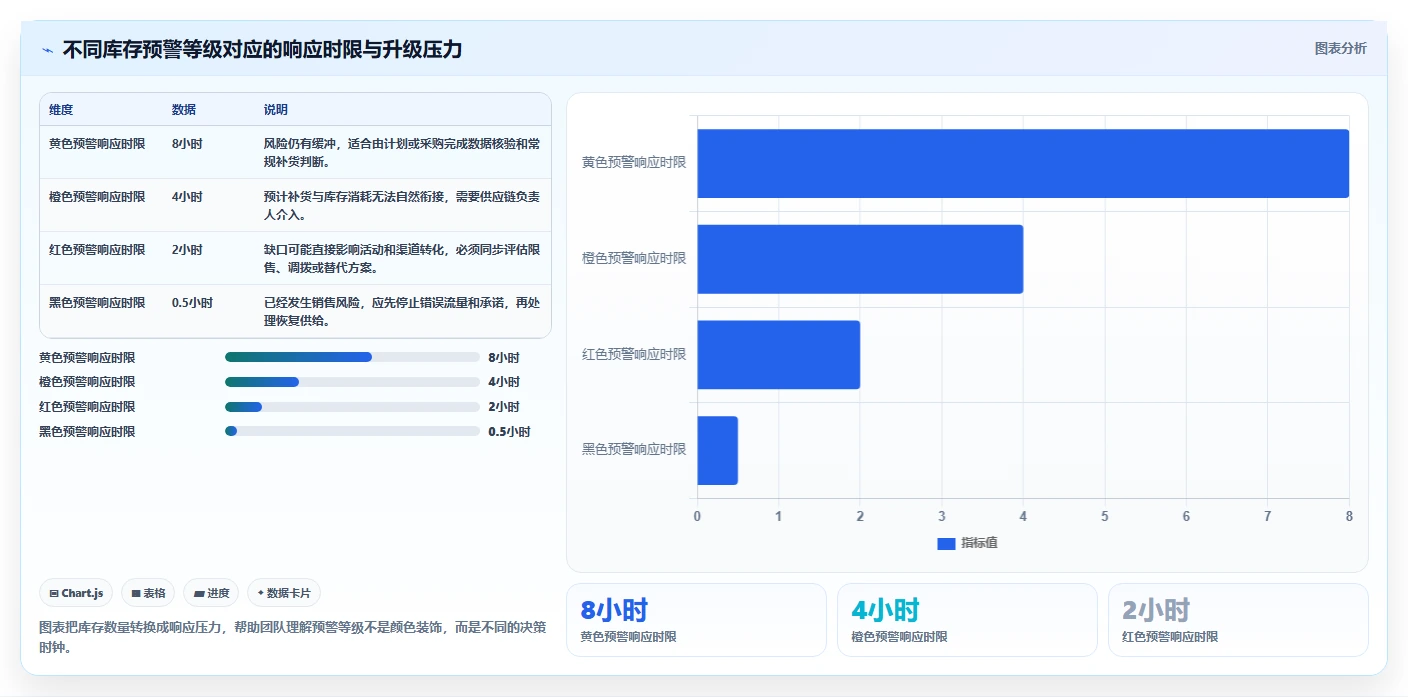
Task: Click 橙色预警响应时限 in table first column
Action: (x=97, y=197)
